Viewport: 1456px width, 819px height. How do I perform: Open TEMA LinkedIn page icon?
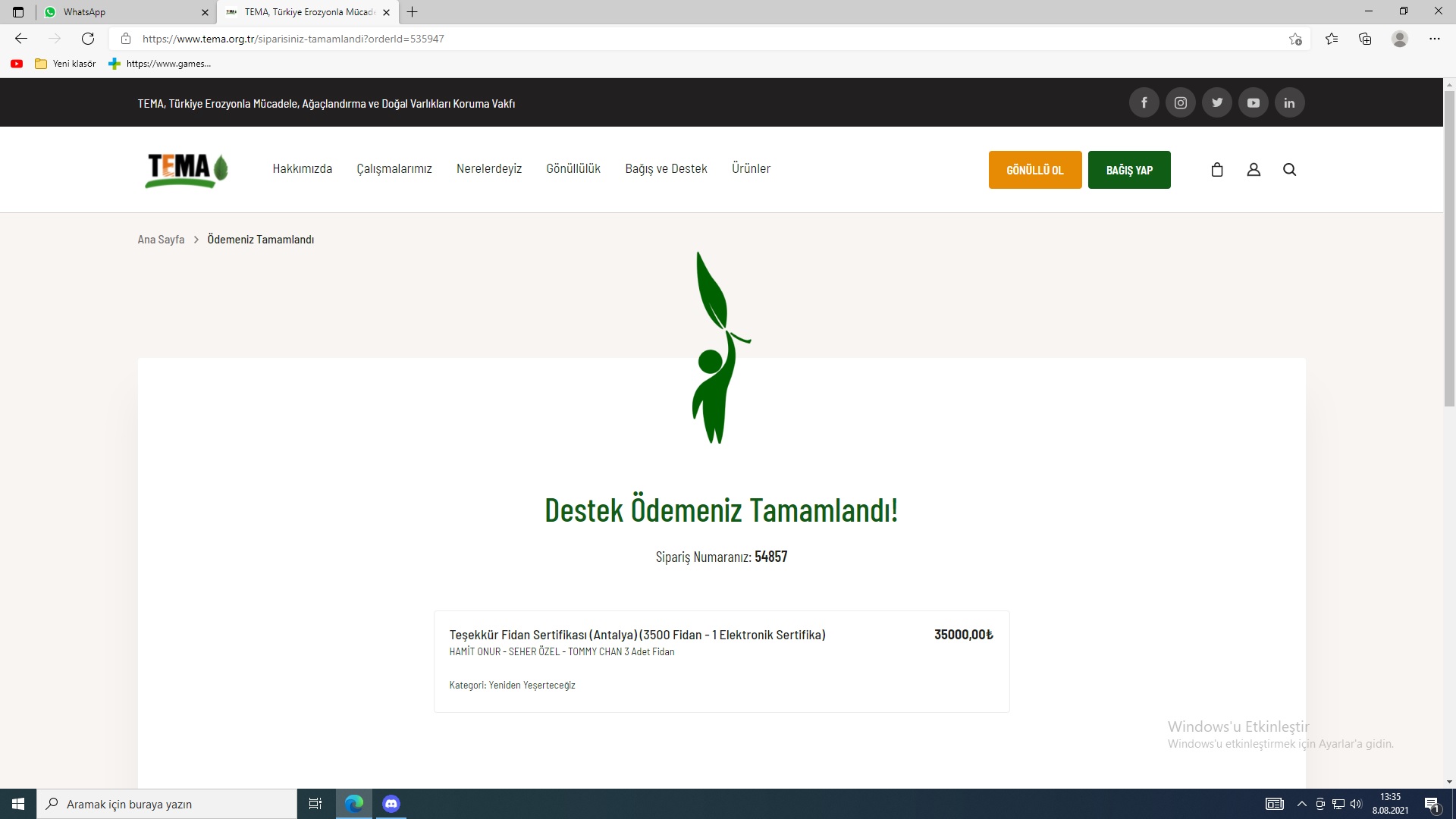1290,102
